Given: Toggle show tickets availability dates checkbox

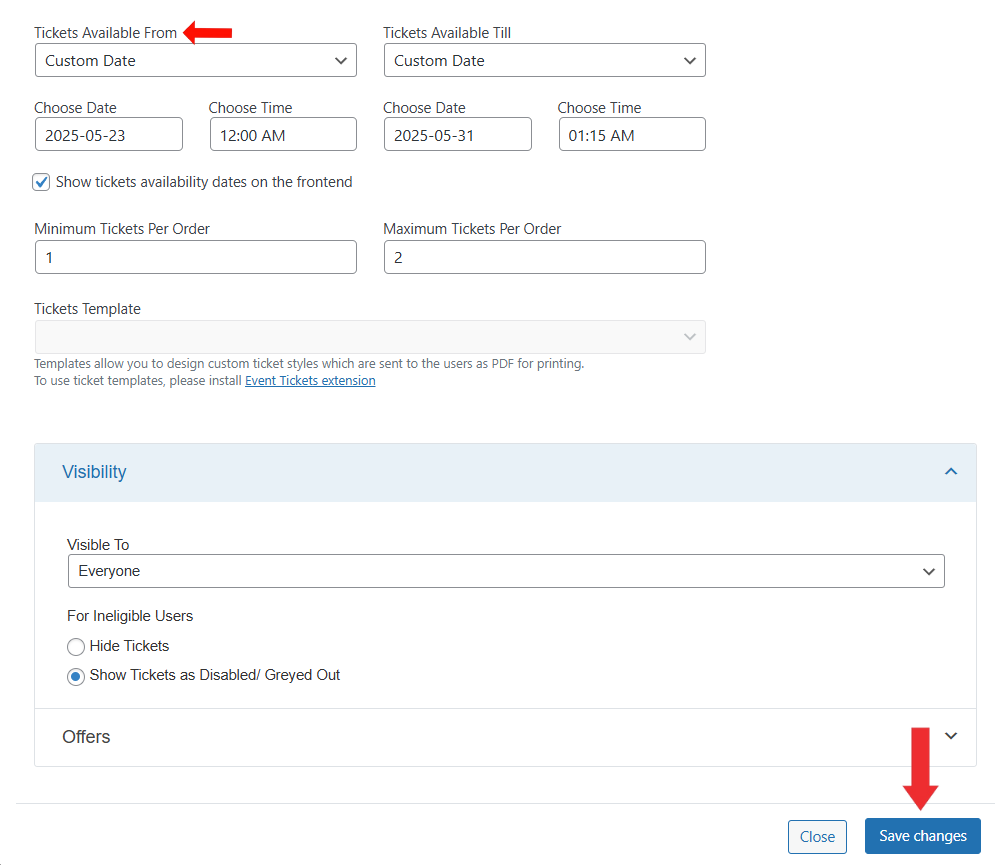Looking at the screenshot, I should [42, 182].
